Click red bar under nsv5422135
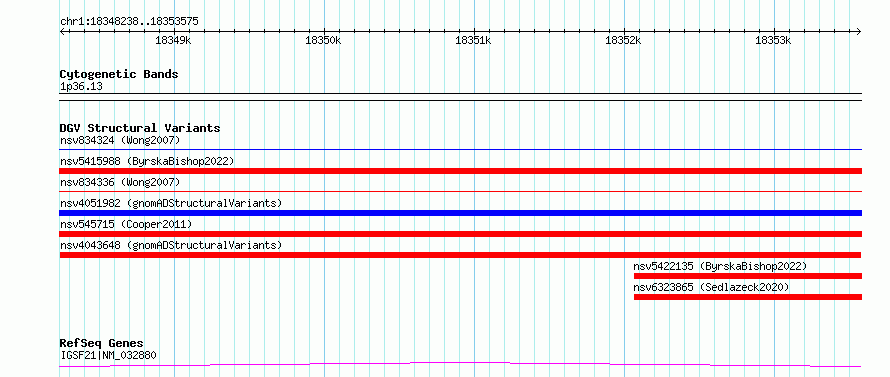The image size is (890, 377). [748, 276]
